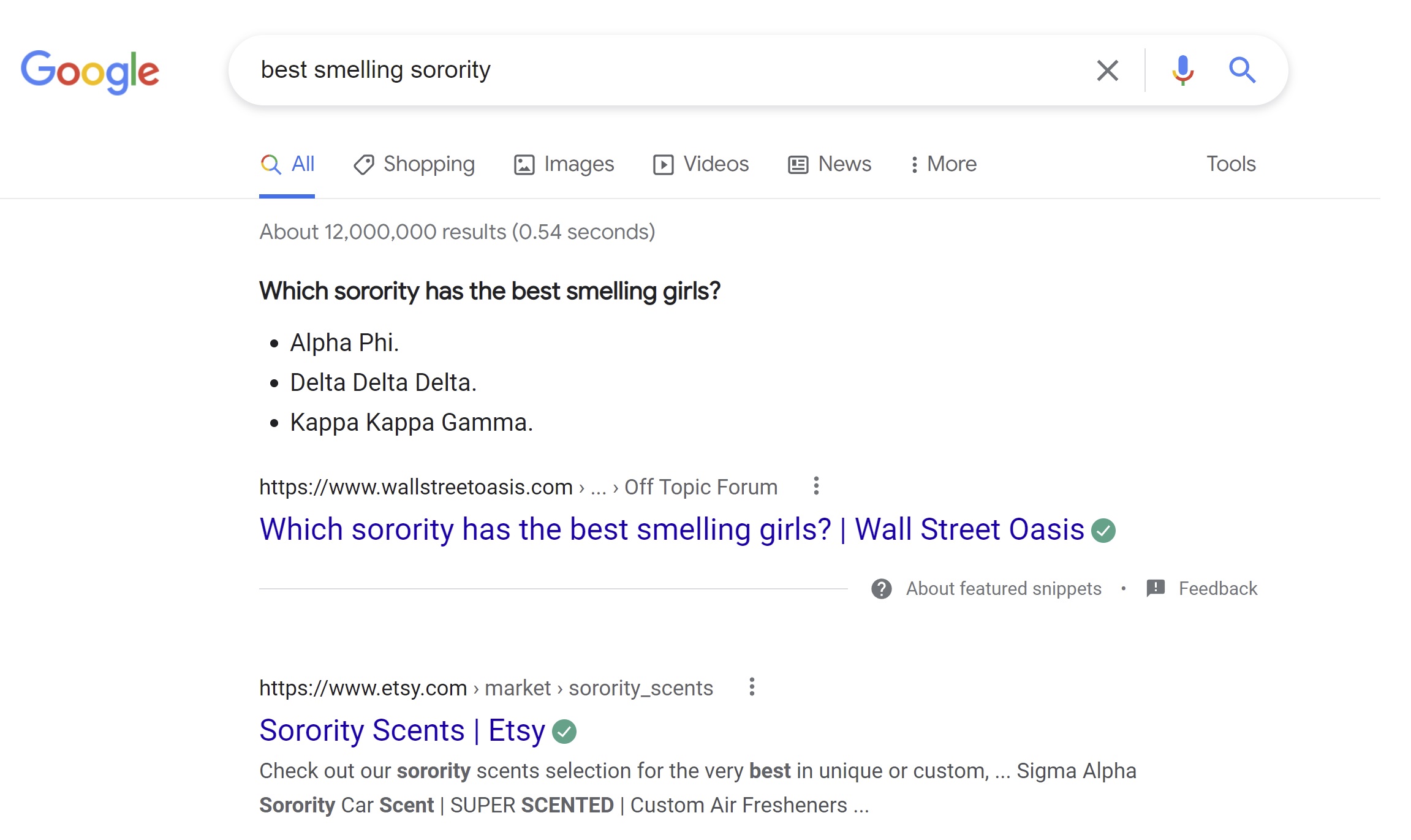Go to the News tab
The width and height of the screenshot is (1411, 840).
[830, 164]
